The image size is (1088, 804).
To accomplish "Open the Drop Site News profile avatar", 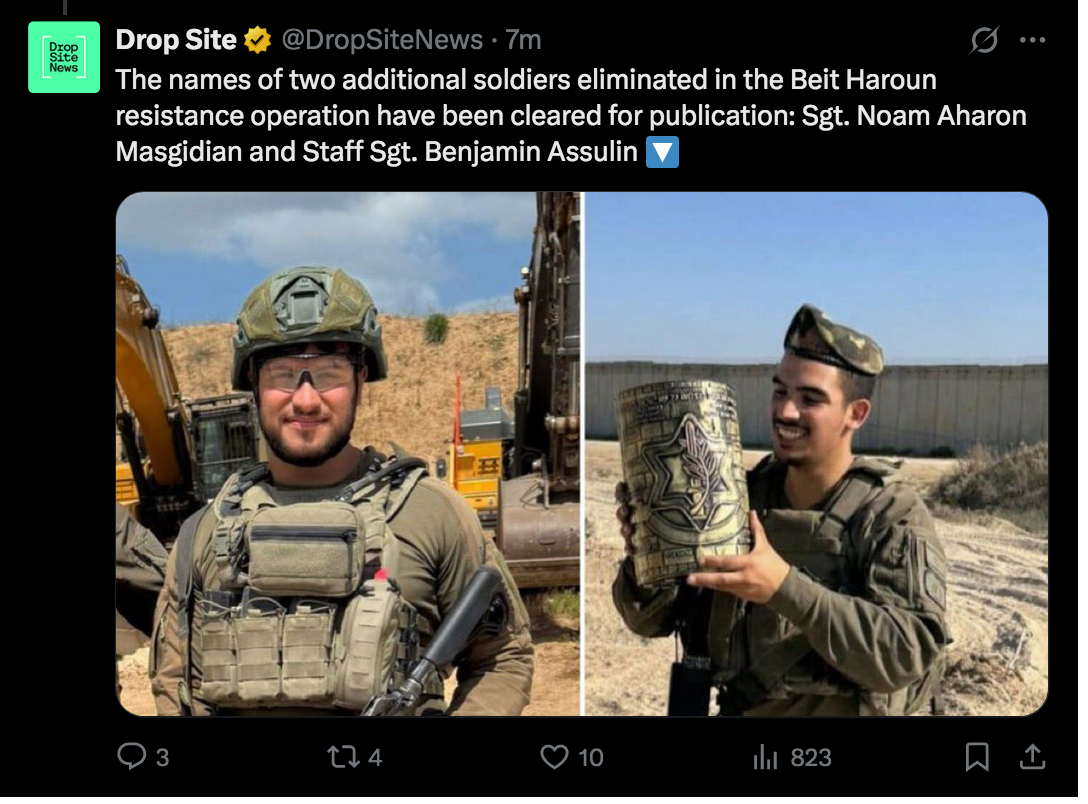I will [x=64, y=58].
